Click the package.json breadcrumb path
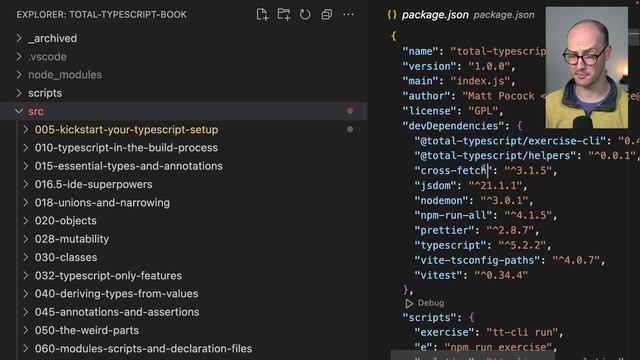 [504, 15]
